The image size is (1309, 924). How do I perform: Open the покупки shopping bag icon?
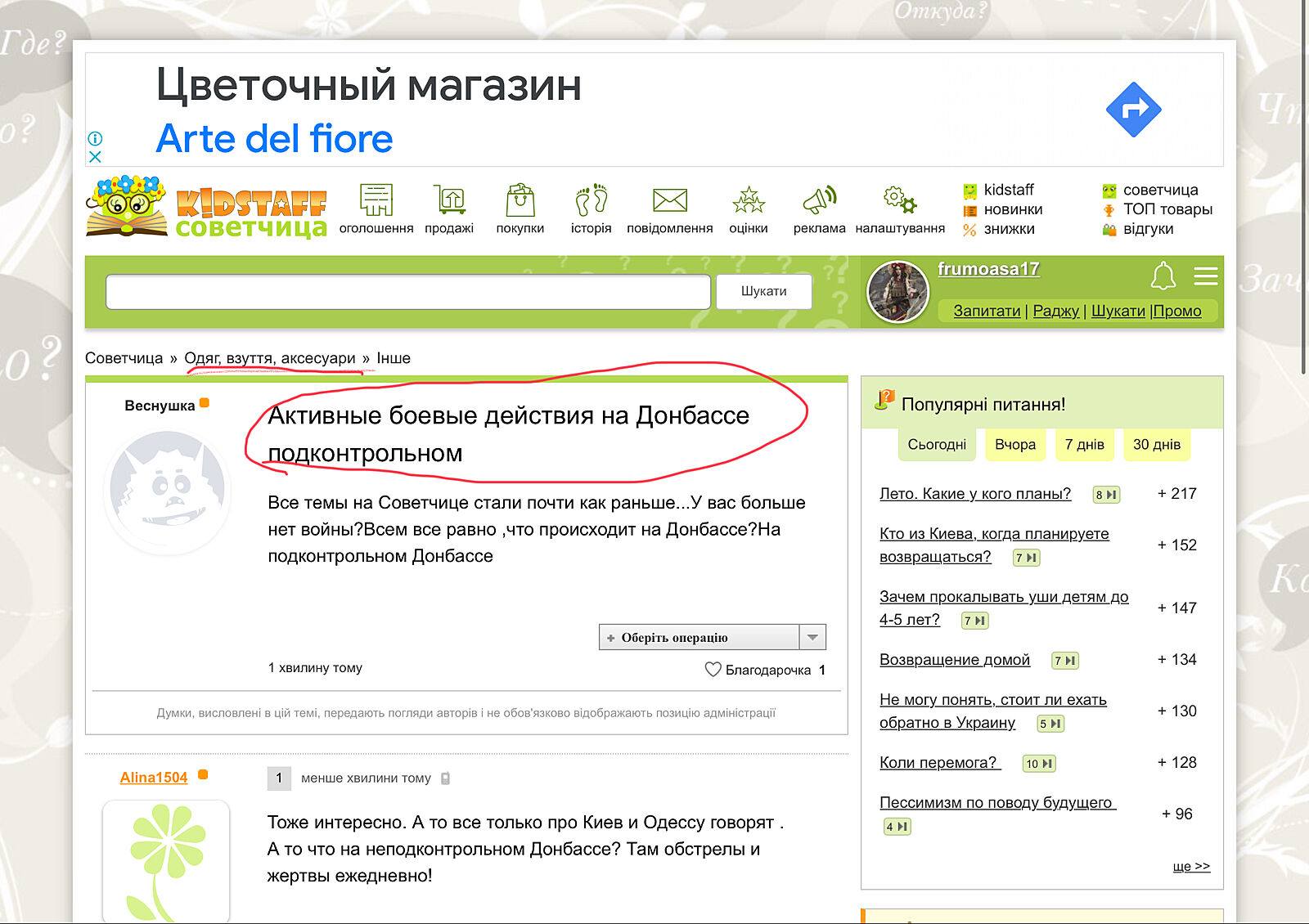coord(520,200)
